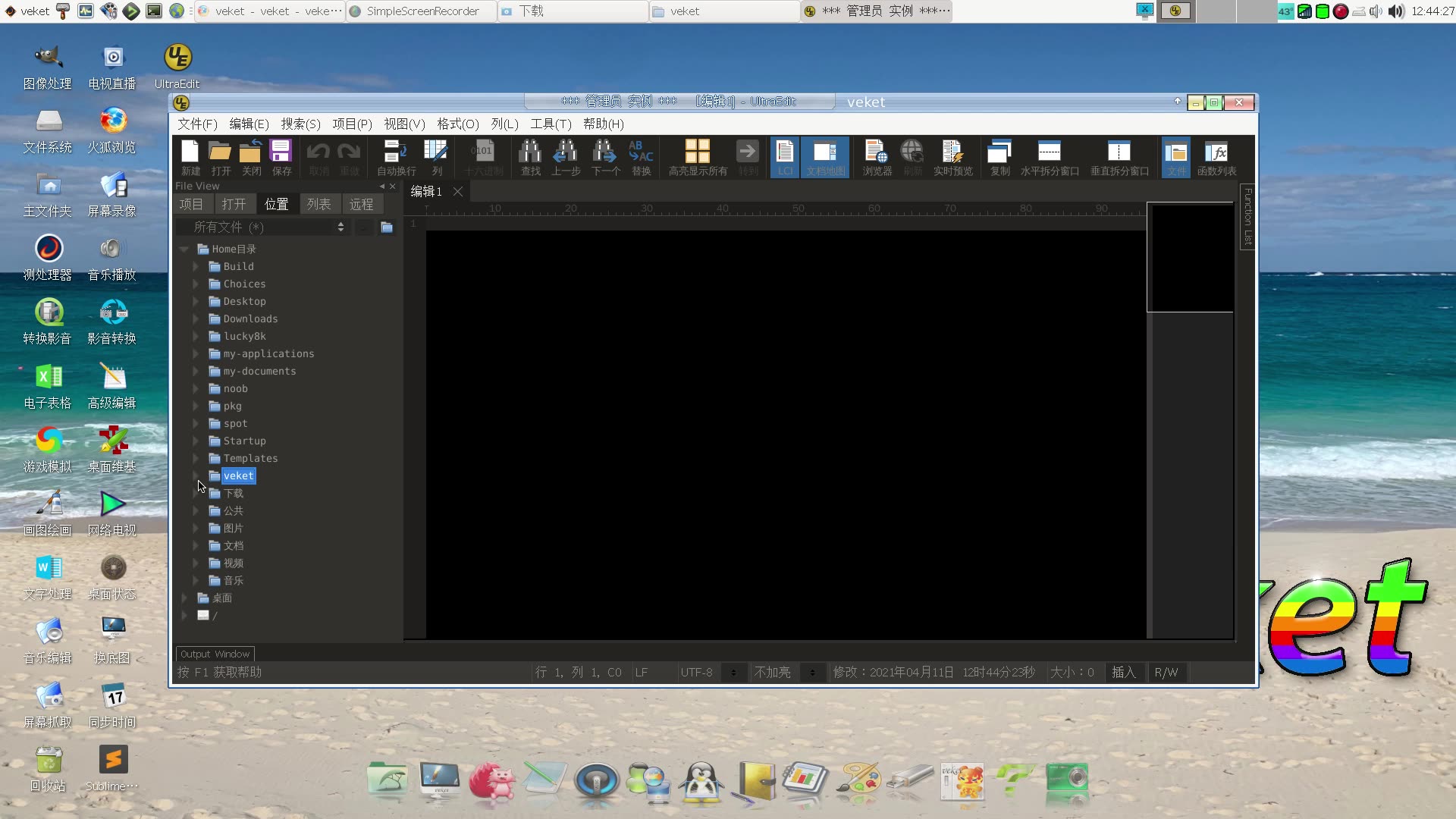This screenshot has height=819, width=1456.
Task: Open the 视图(V) menu
Action: tap(404, 124)
